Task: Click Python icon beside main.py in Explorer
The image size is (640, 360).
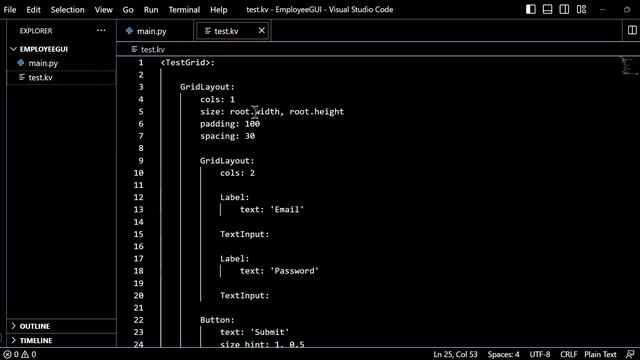Action: pos(21,63)
